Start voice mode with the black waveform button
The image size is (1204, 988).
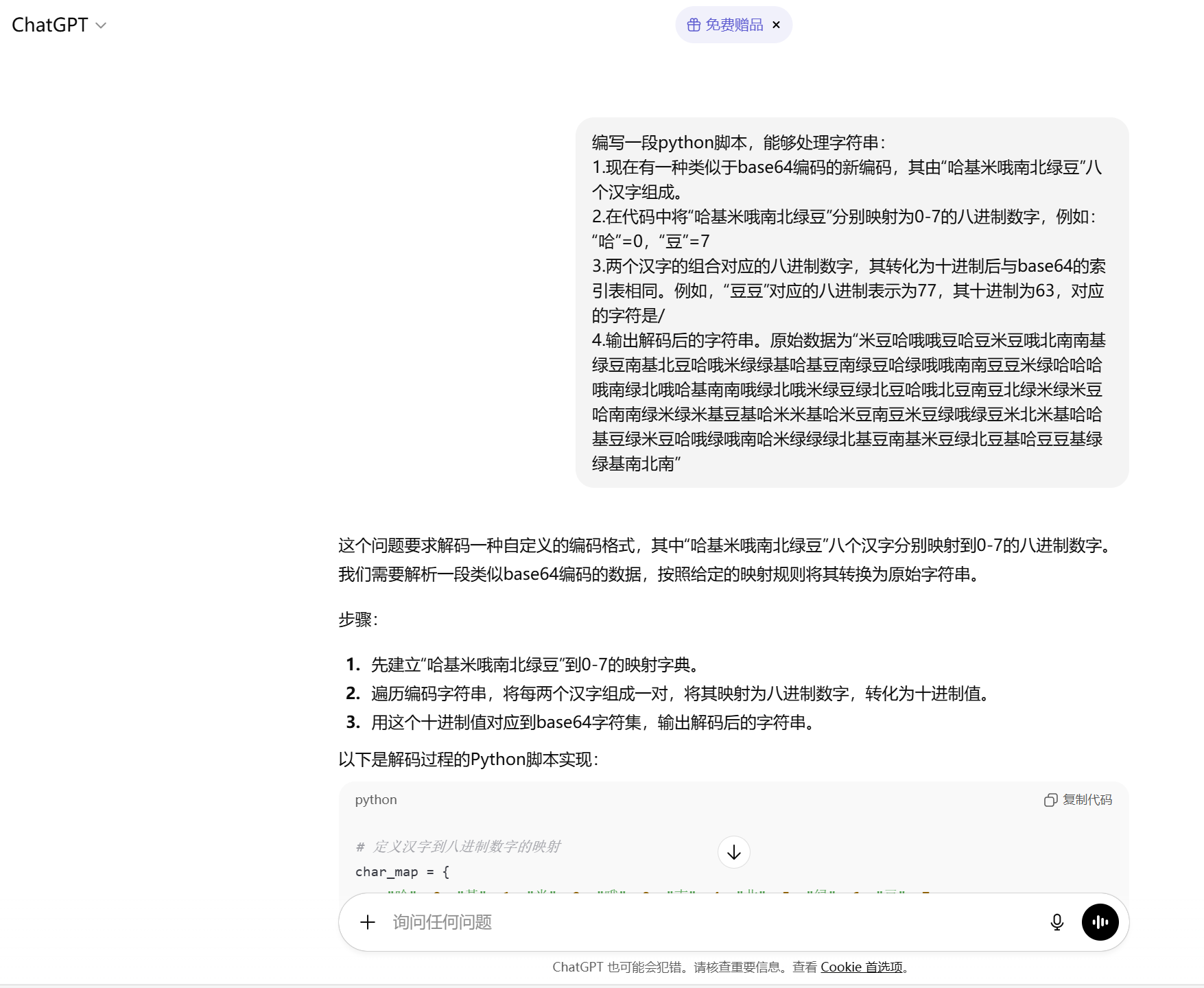click(1100, 922)
